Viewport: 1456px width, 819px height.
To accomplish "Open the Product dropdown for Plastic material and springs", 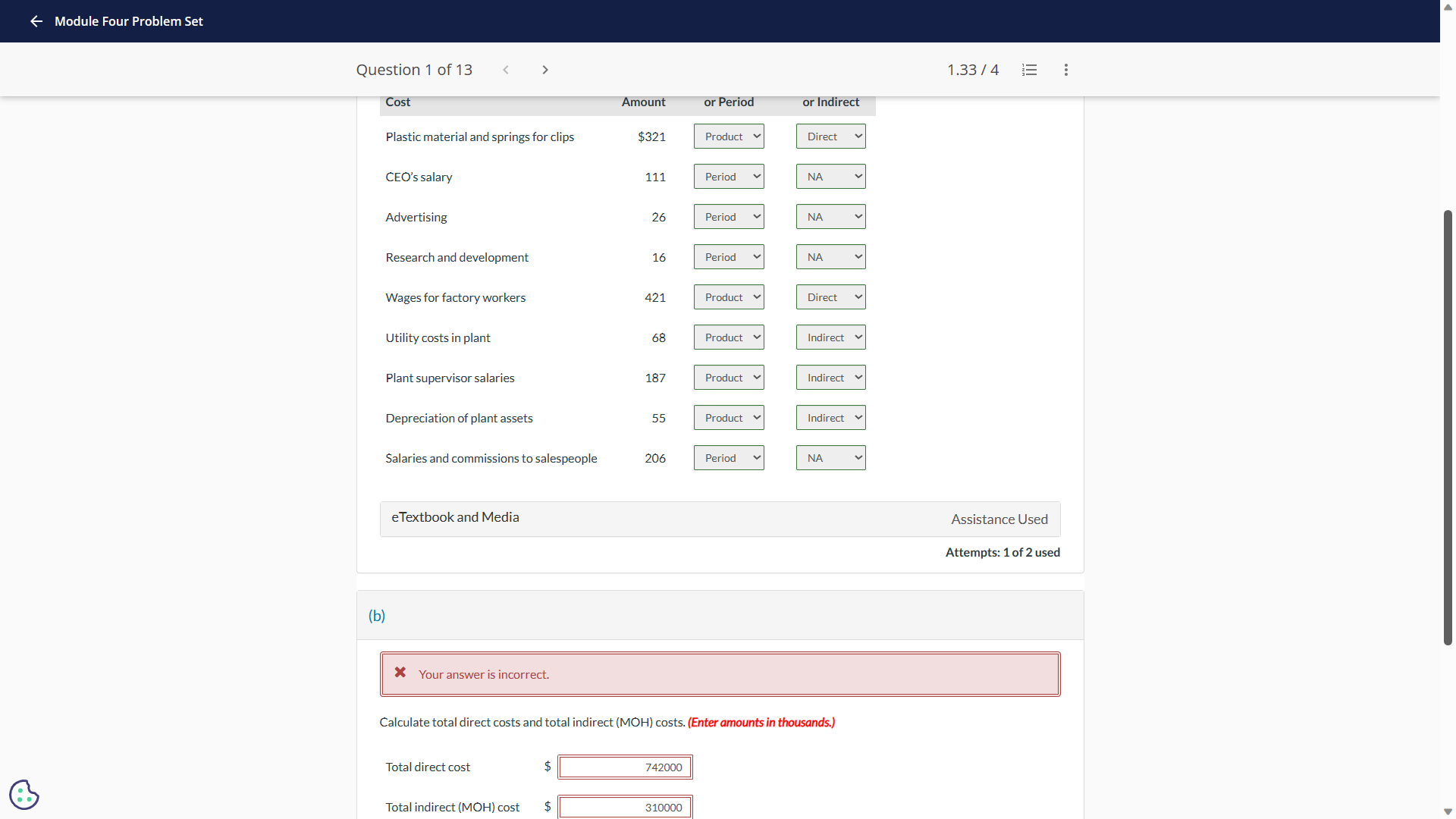I will pyautogui.click(x=728, y=136).
